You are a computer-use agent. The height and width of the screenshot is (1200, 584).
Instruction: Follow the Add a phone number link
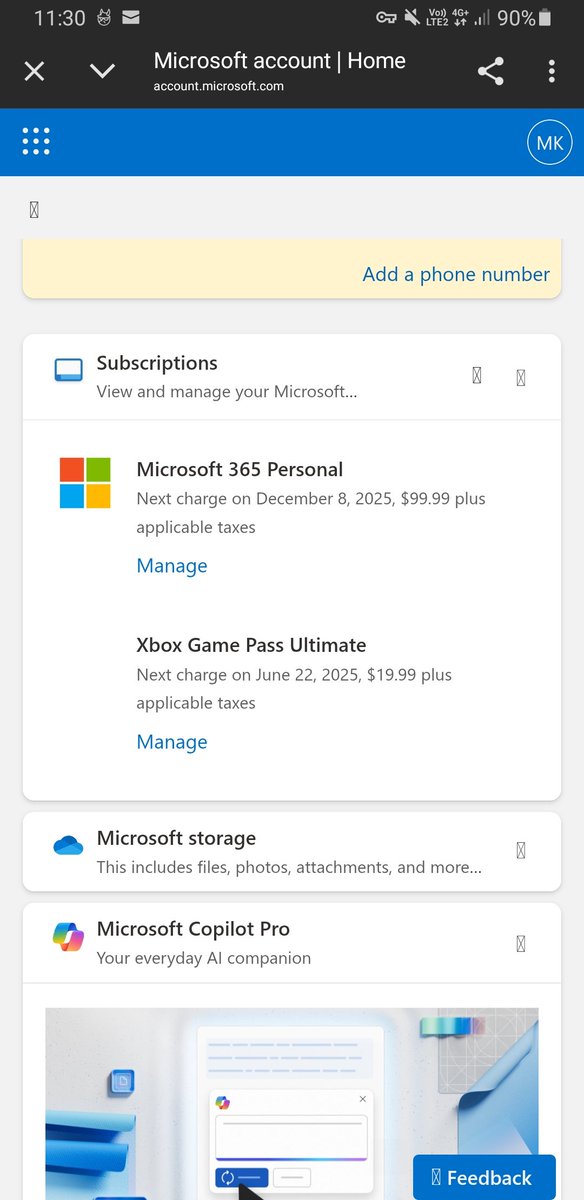(x=456, y=274)
